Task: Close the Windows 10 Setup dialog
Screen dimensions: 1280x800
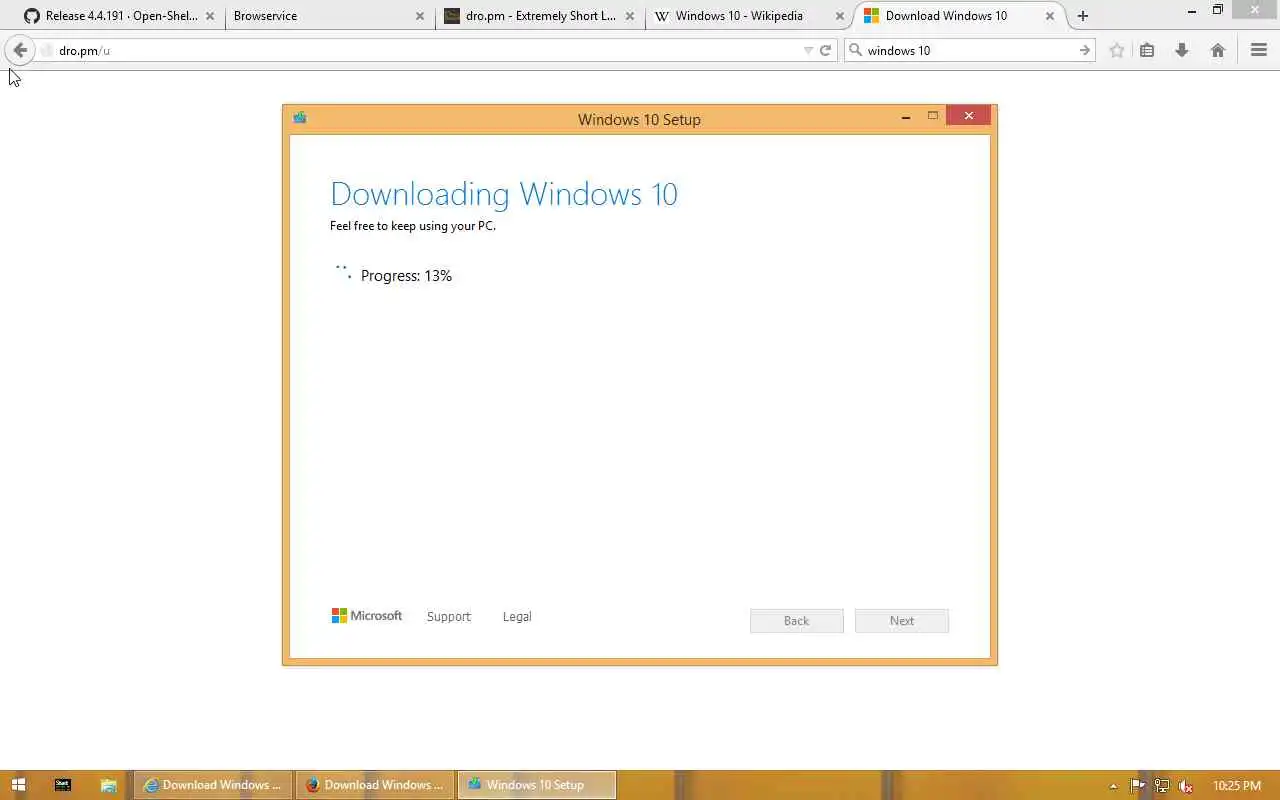Action: (x=968, y=116)
